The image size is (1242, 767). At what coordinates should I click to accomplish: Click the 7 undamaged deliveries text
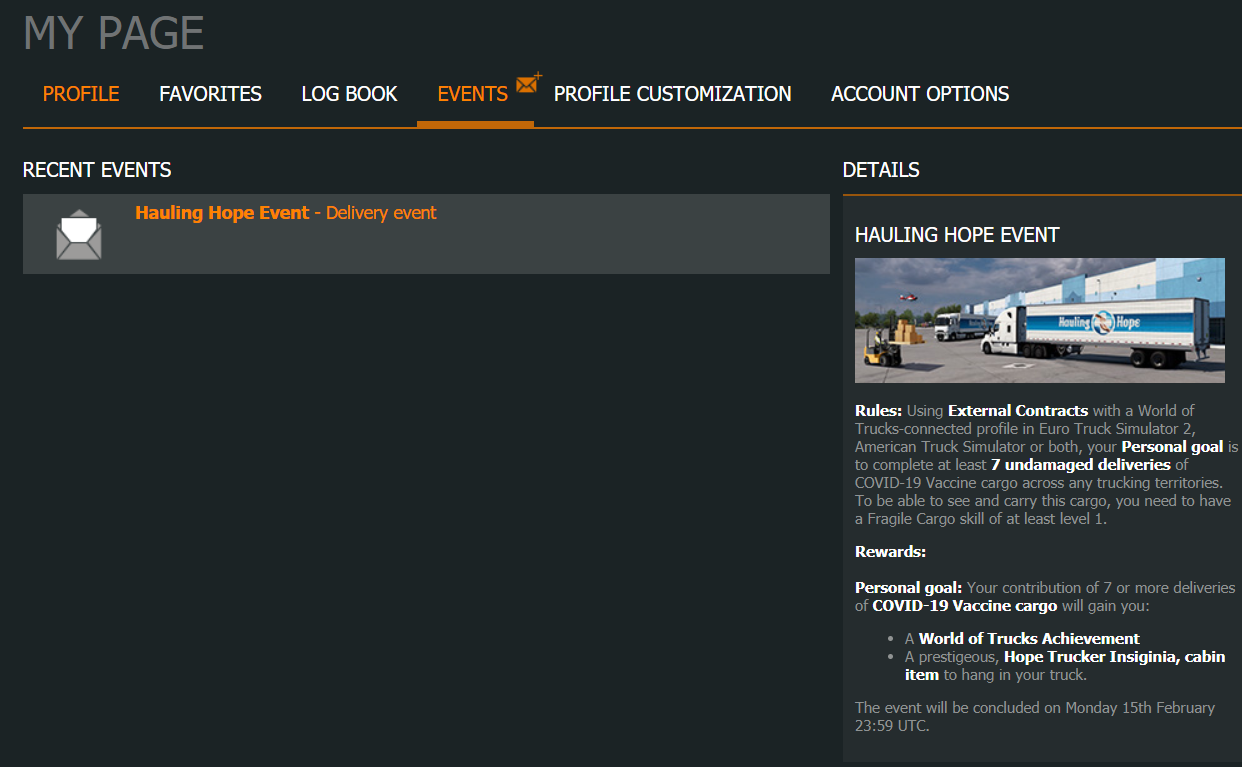coord(1080,465)
